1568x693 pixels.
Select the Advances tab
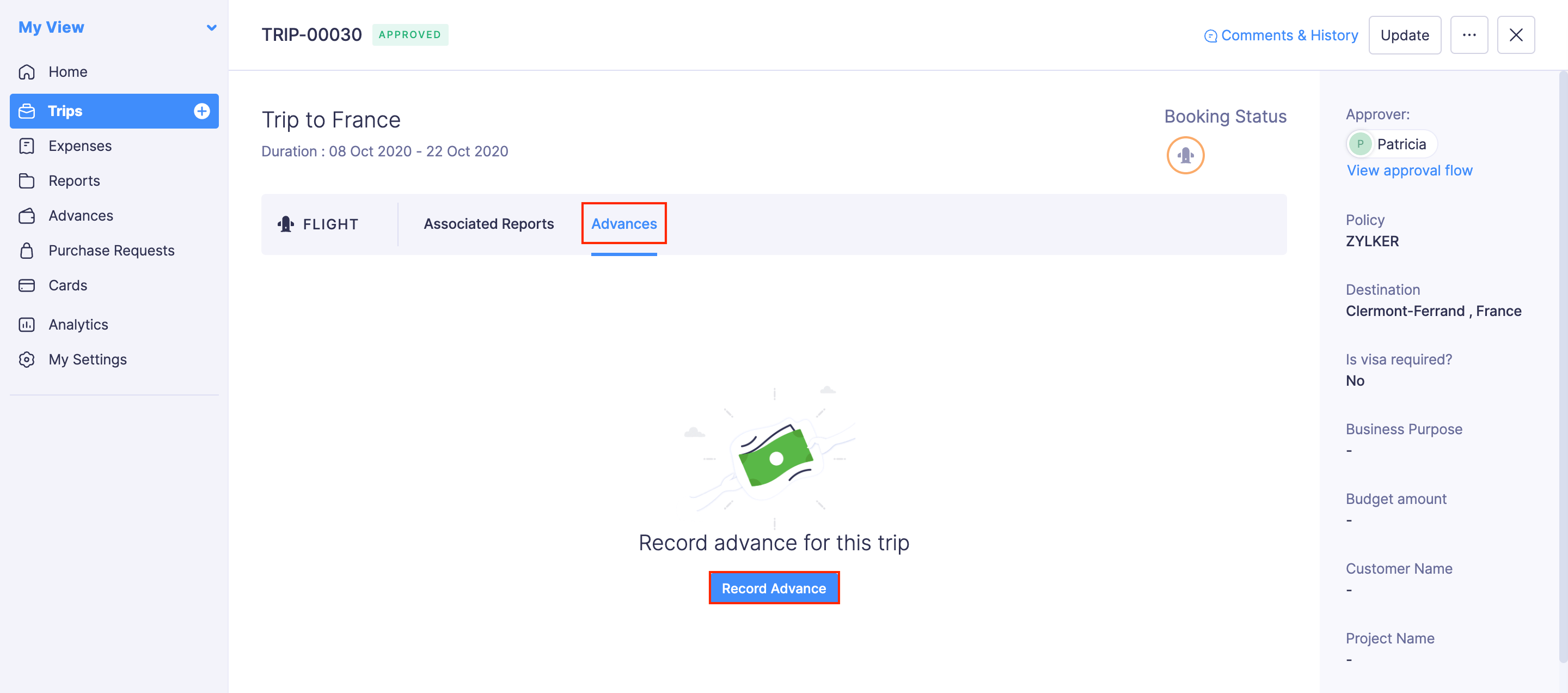click(x=623, y=223)
